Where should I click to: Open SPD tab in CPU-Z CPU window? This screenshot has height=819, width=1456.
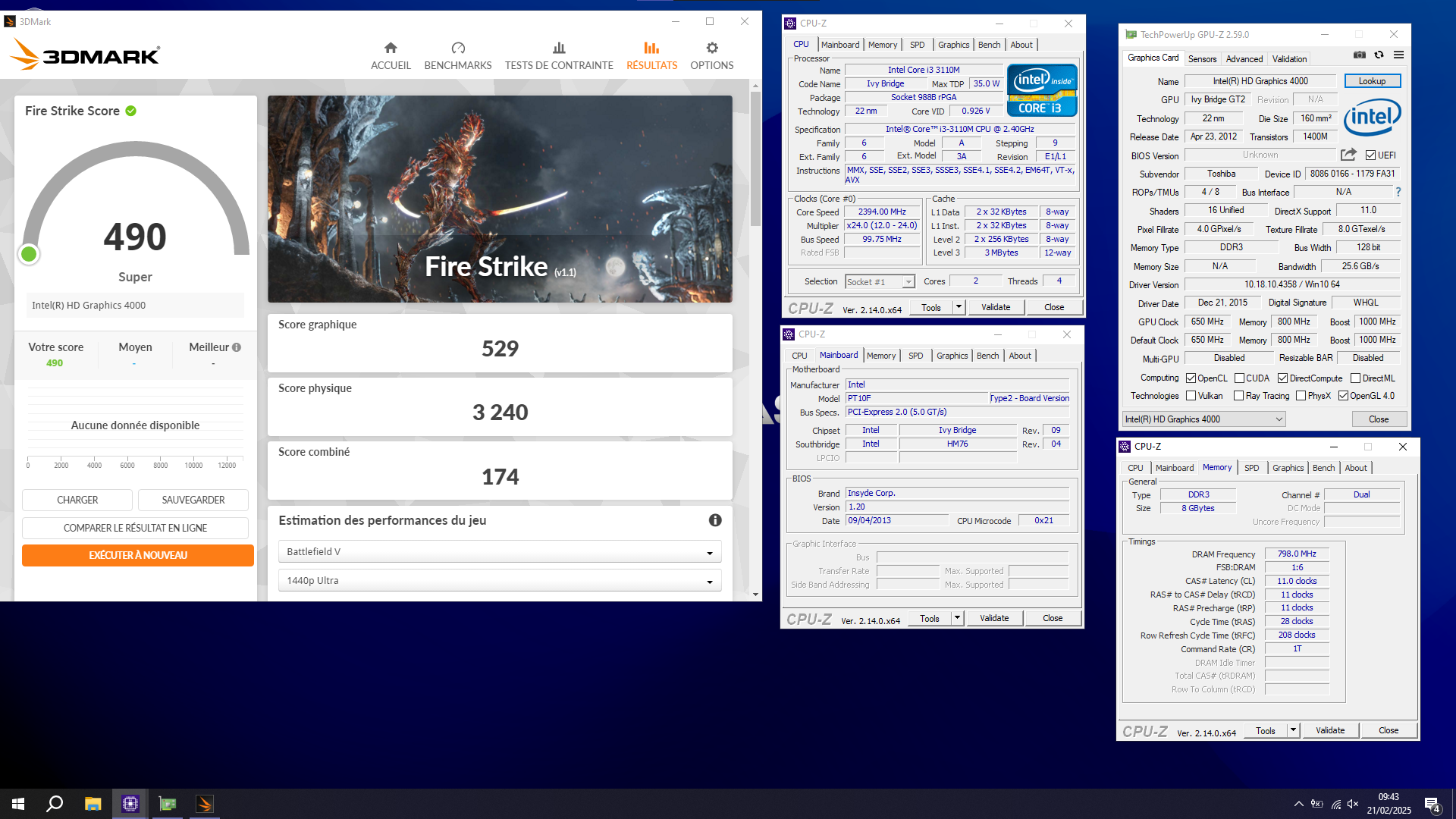pos(917,45)
